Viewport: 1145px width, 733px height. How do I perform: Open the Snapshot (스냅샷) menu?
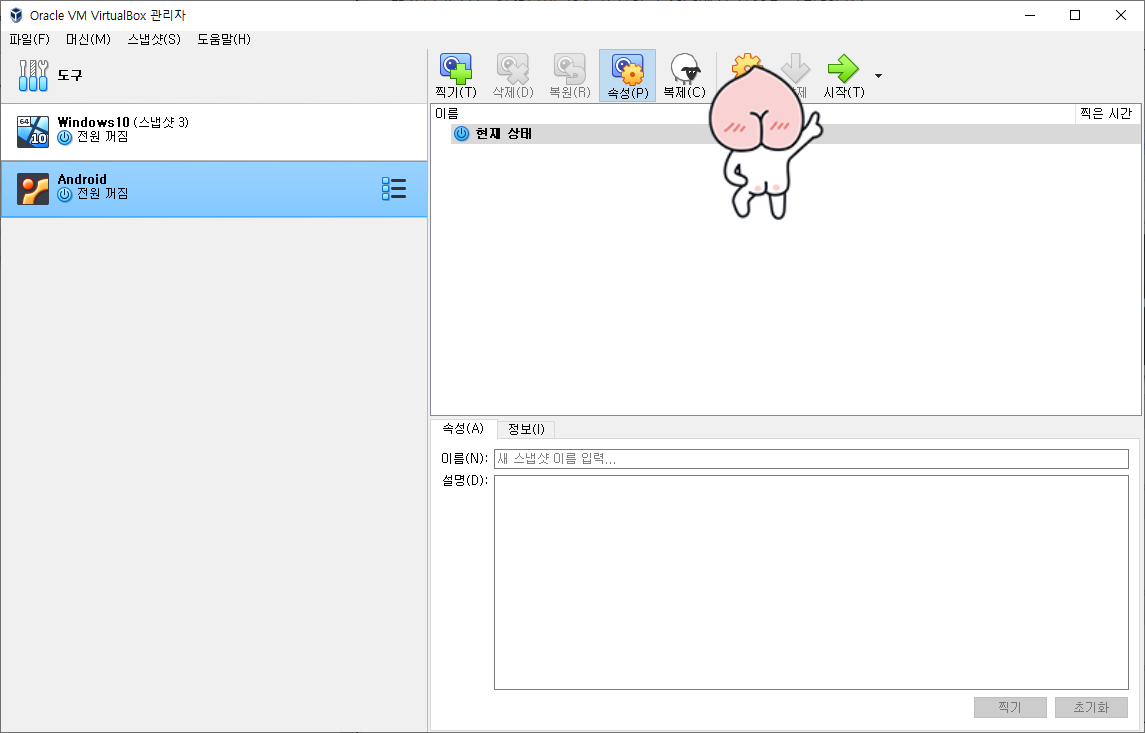click(x=154, y=39)
